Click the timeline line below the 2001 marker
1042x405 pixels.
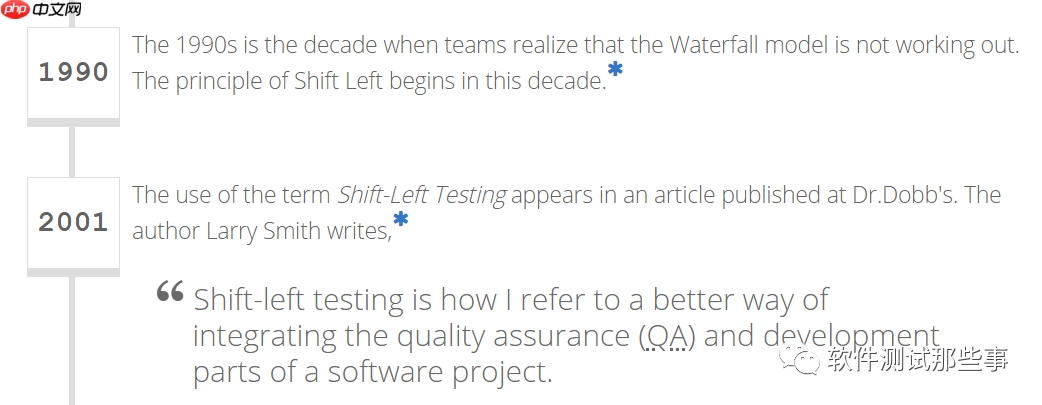point(72,340)
